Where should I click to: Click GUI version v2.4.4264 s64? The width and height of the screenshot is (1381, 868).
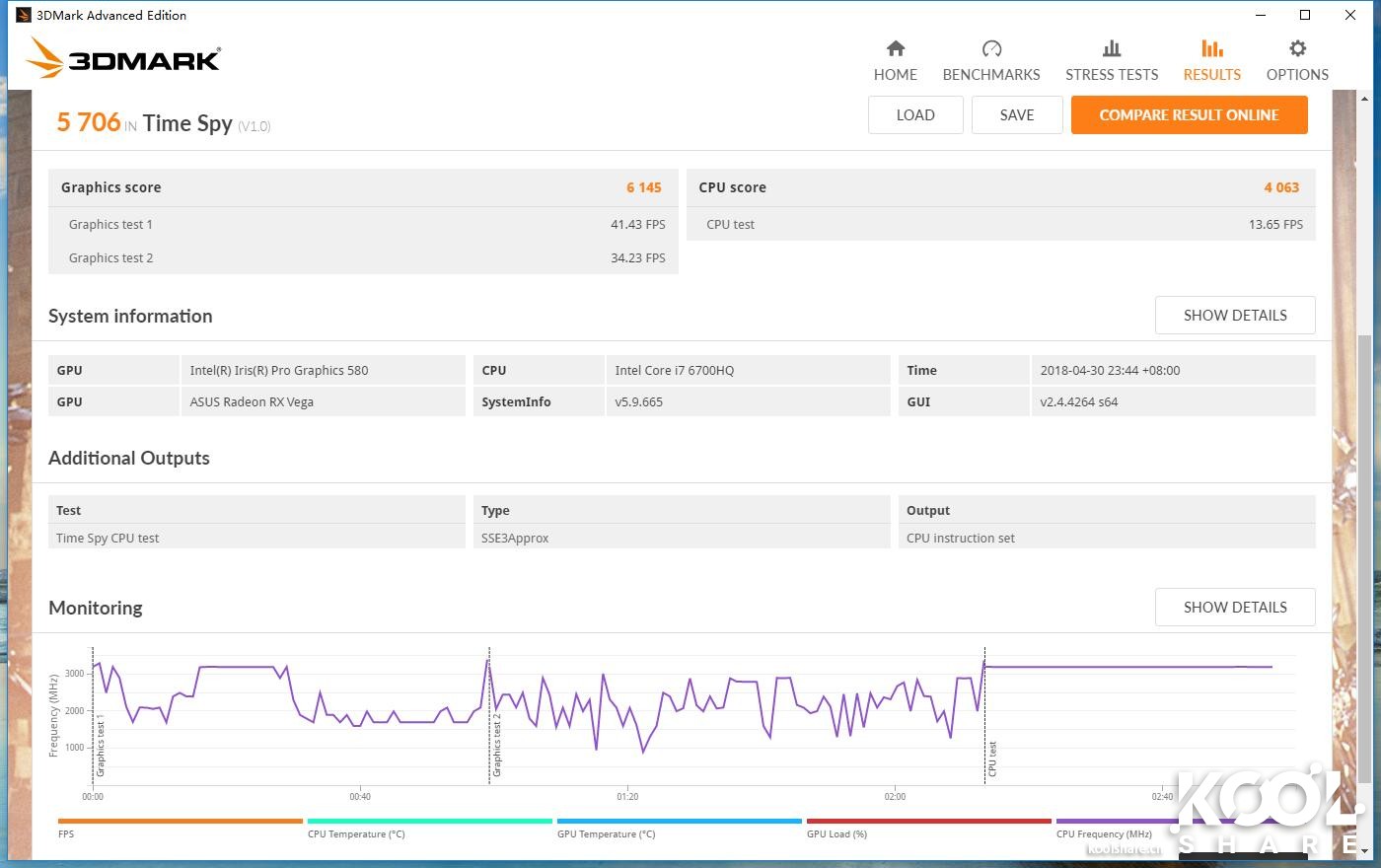pos(1173,401)
